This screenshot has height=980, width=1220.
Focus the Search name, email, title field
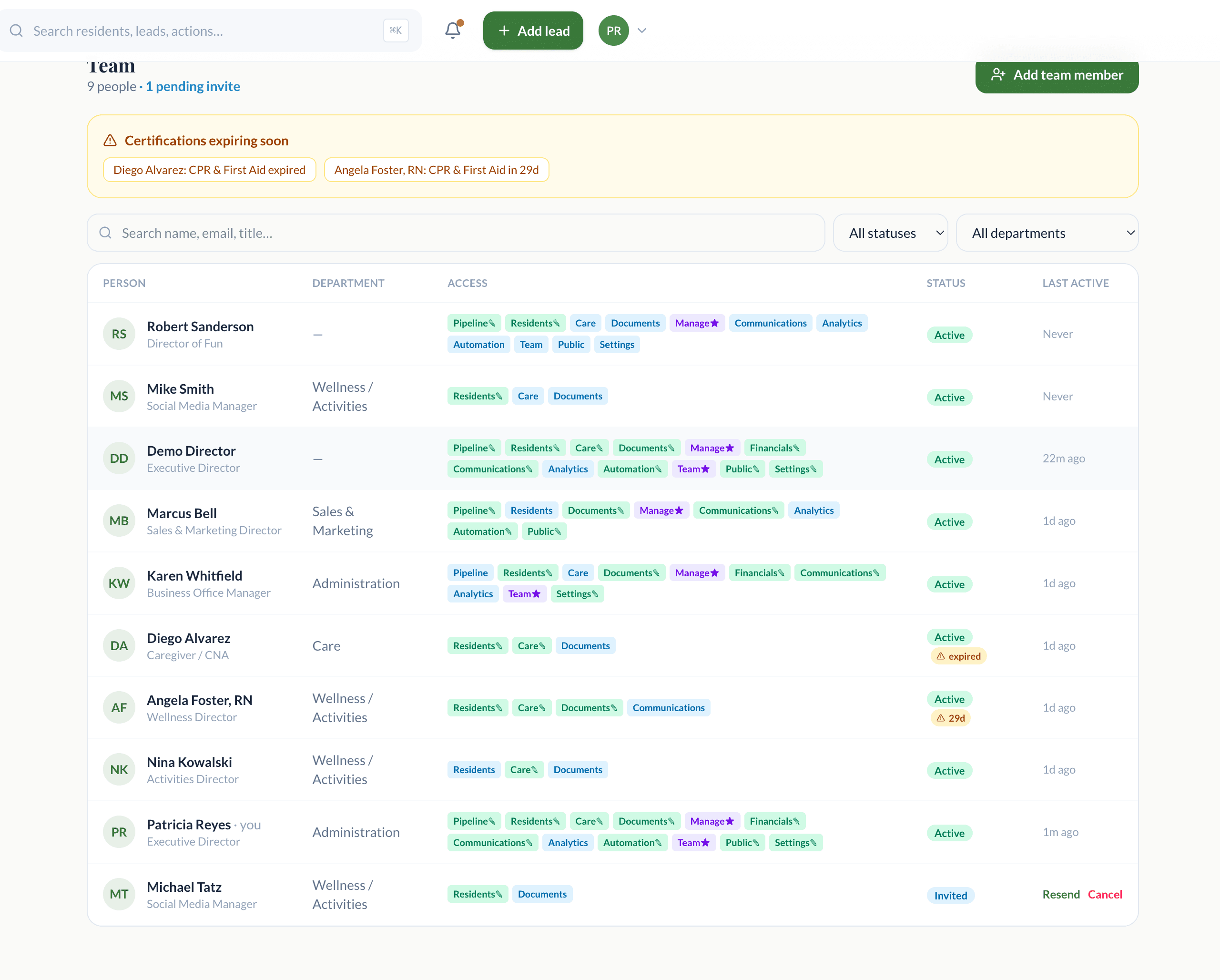(456, 233)
